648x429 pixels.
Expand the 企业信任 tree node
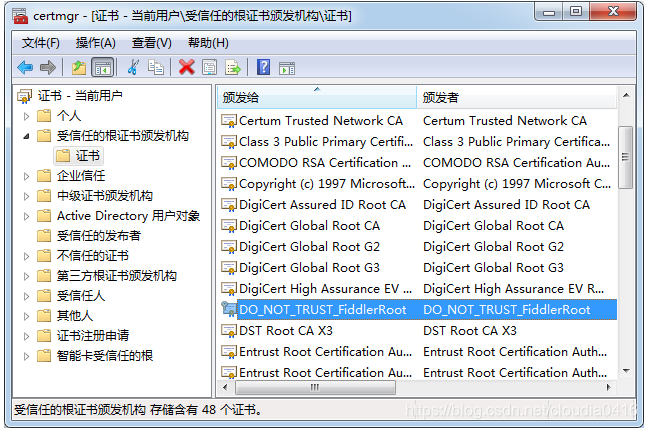pos(26,176)
